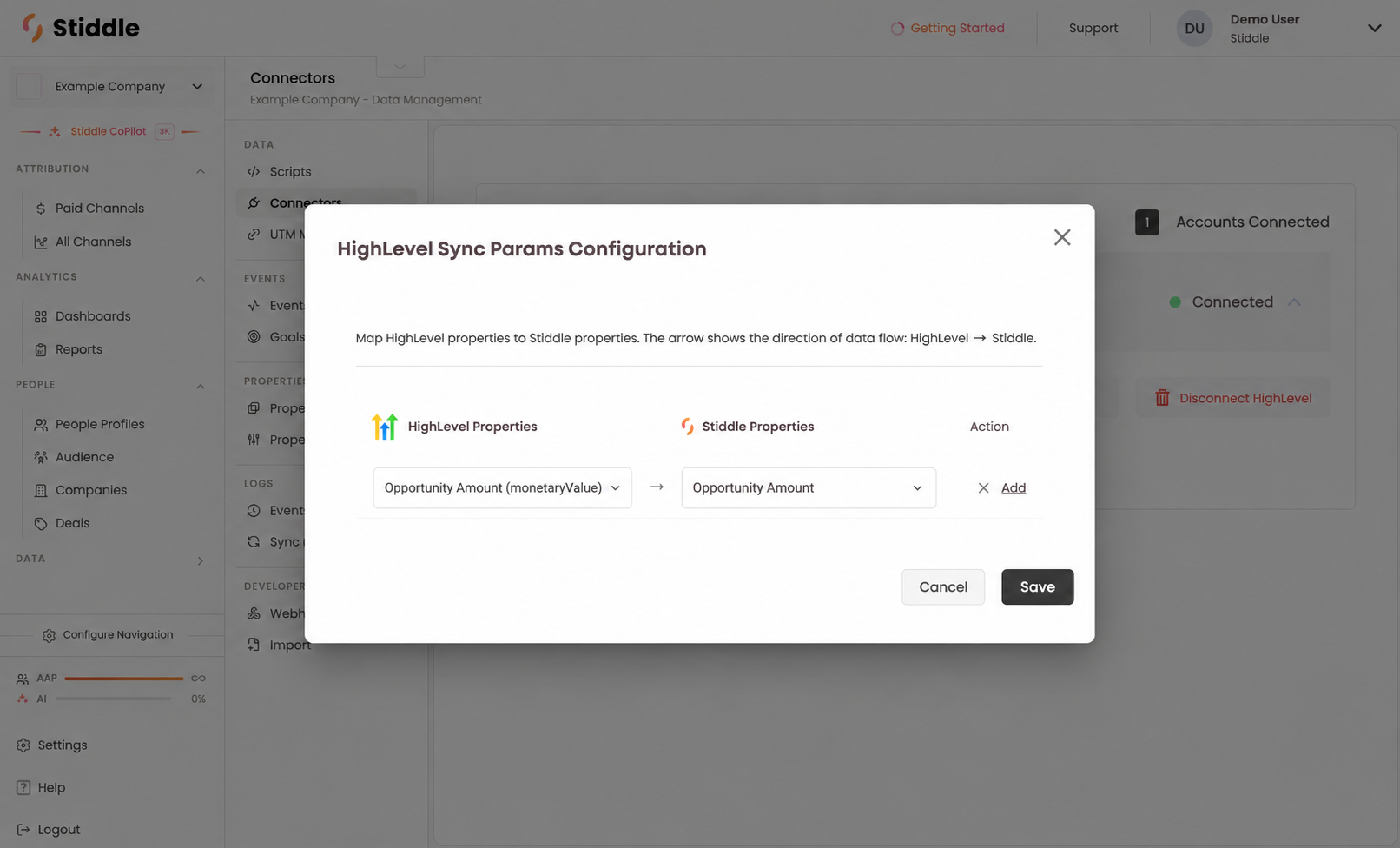This screenshot has width=1400, height=848.
Task: Open the Example Company selector dropdown
Action: [x=110, y=86]
